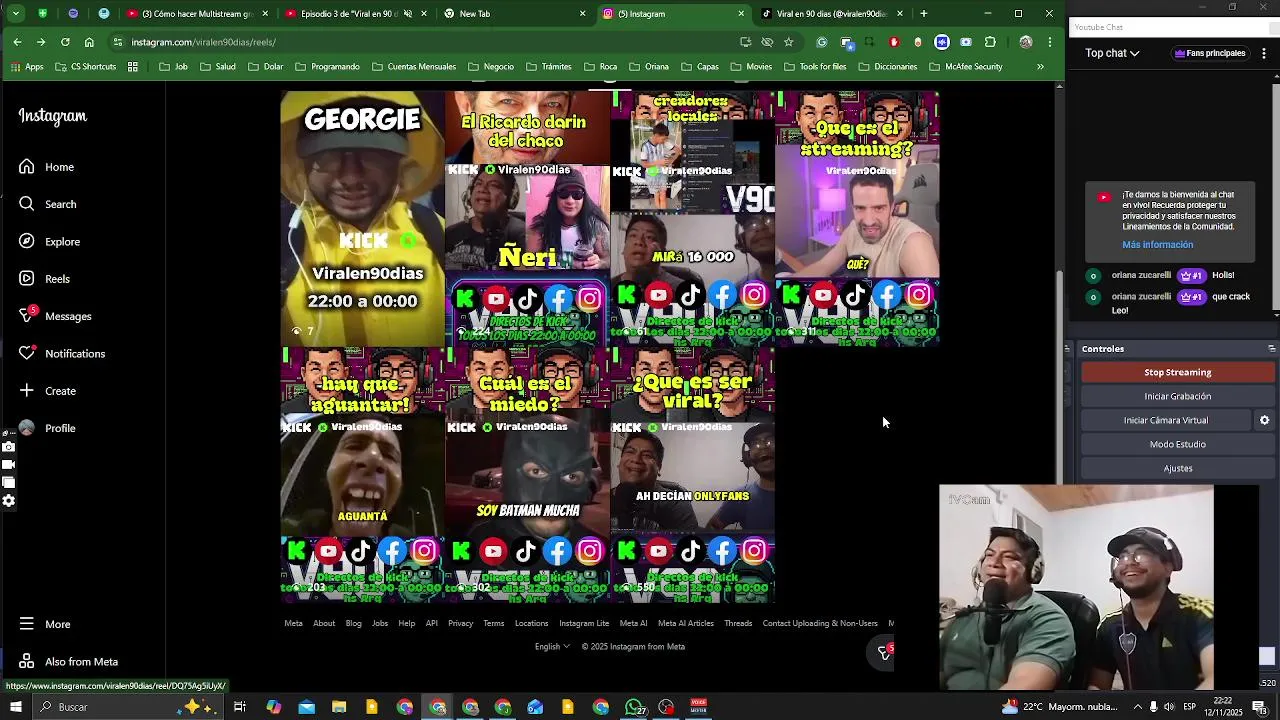Click the Create plus icon
The image size is (1280, 720).
tap(26, 391)
